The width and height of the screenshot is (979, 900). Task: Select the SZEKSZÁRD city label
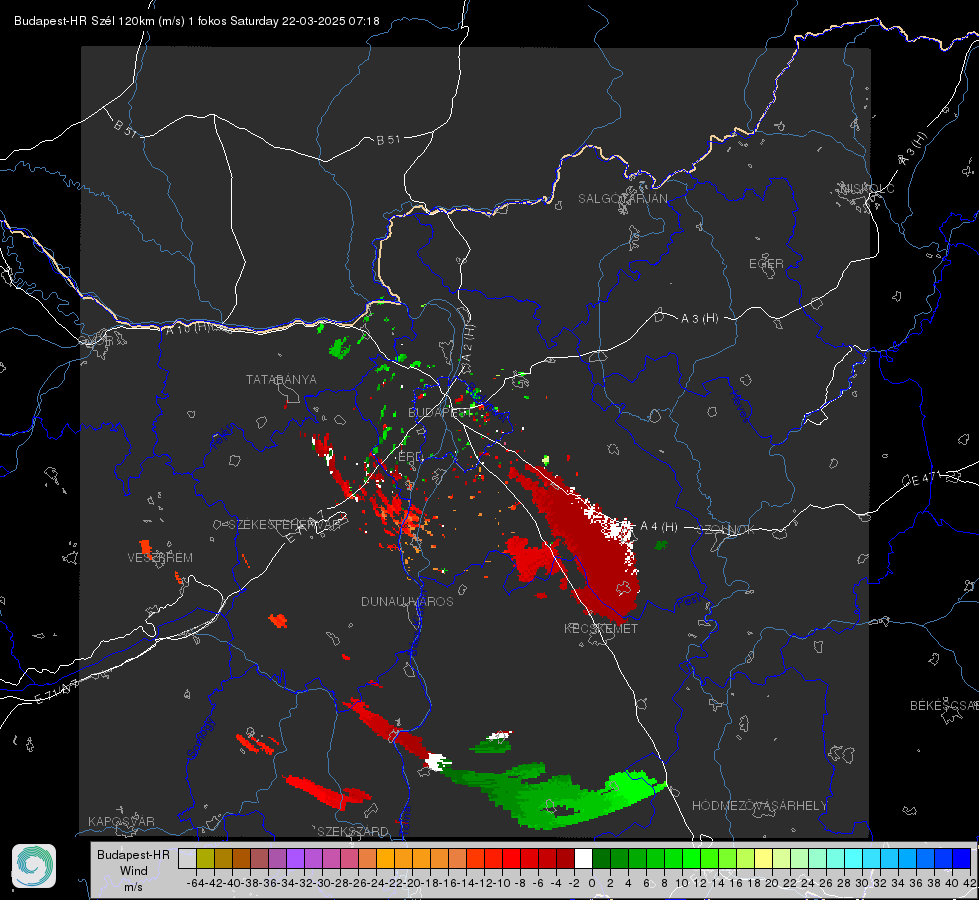[353, 831]
